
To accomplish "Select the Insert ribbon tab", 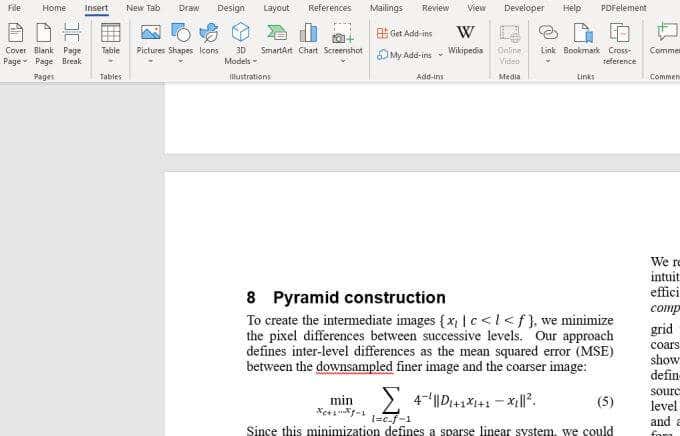I will tap(96, 8).
